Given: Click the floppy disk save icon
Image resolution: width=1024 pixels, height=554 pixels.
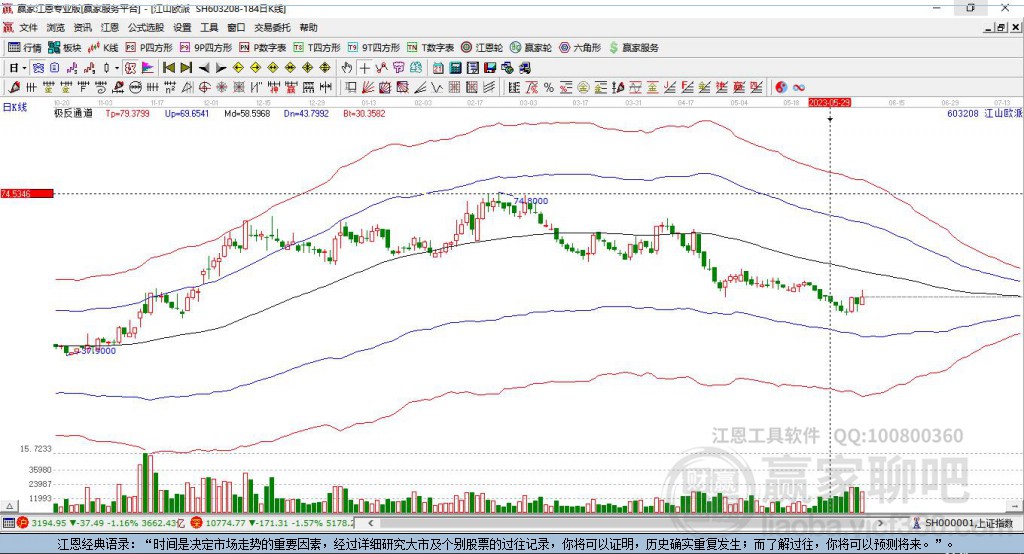Looking at the screenshot, I should tap(490, 68).
